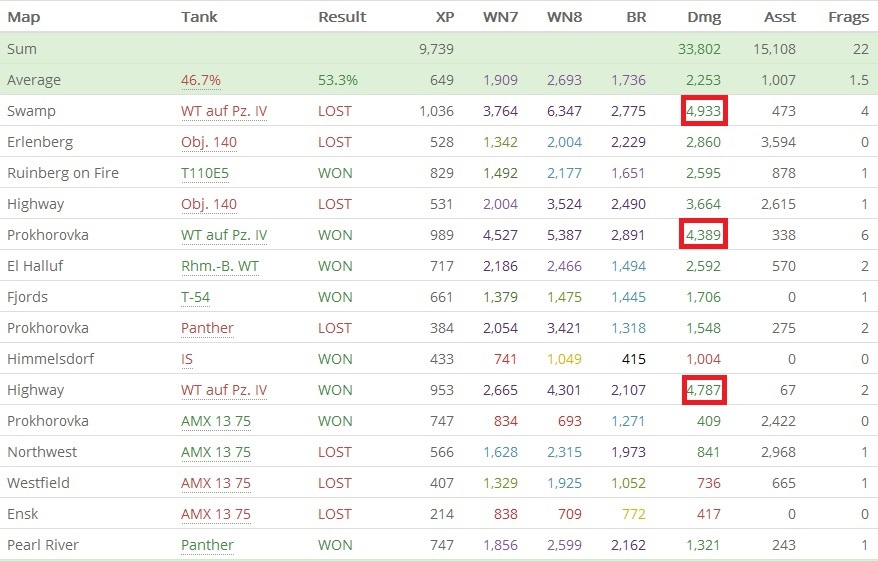Open the Rhm.-B. WT tank link
This screenshot has width=878, height=561.
pos(218,266)
